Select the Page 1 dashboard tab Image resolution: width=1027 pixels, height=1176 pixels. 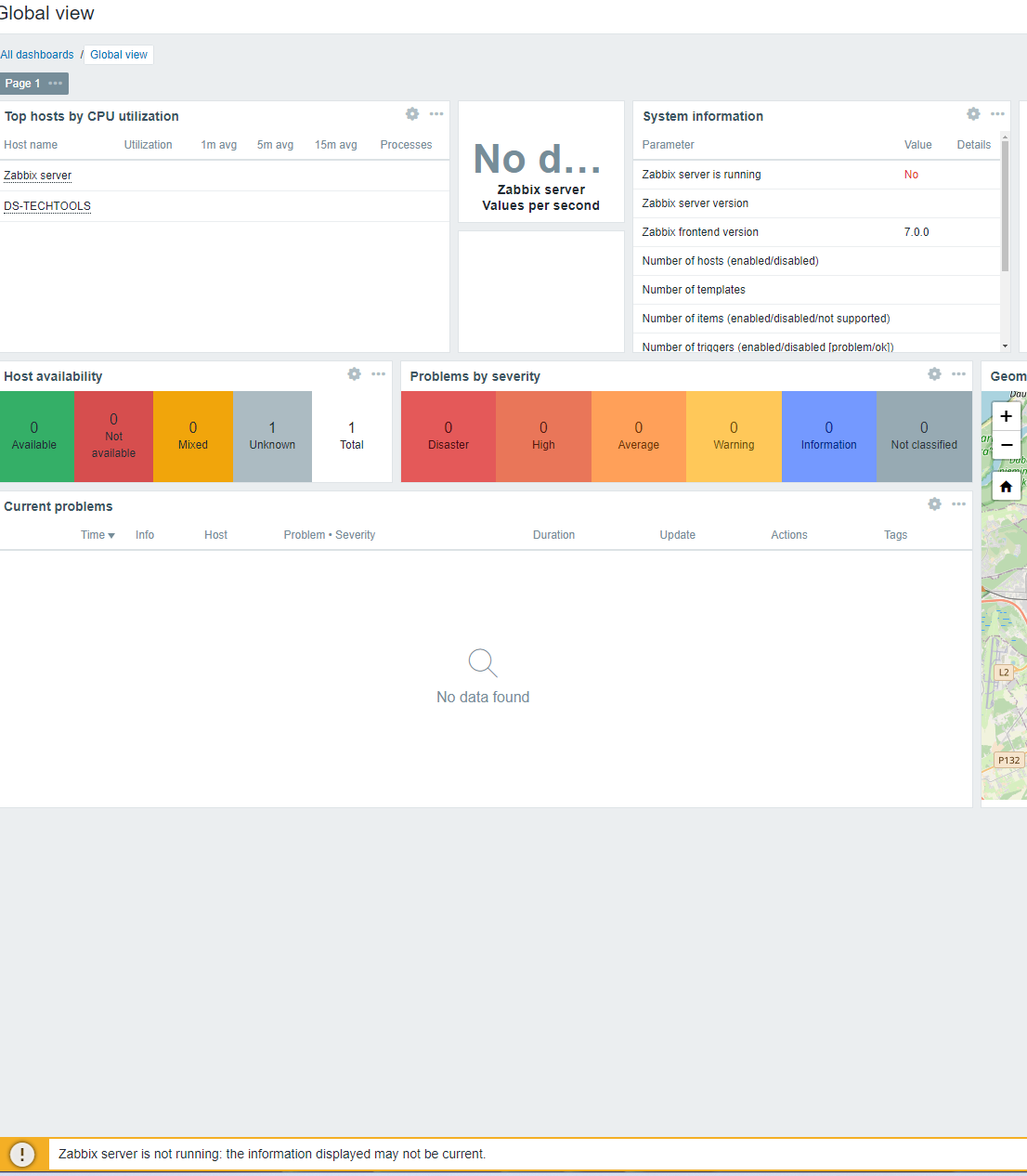click(x=22, y=84)
